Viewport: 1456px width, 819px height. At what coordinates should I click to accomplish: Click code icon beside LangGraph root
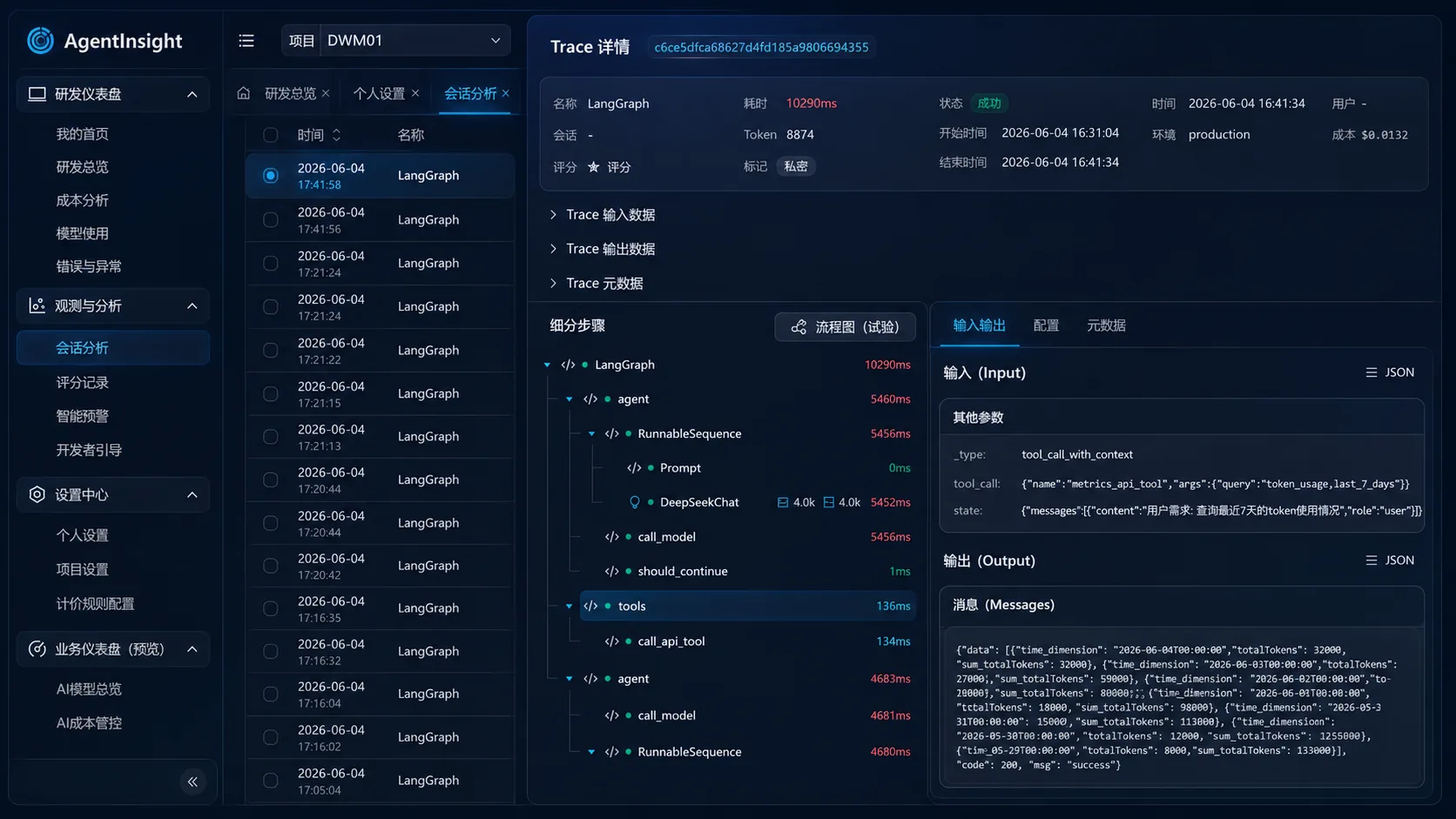pos(568,365)
